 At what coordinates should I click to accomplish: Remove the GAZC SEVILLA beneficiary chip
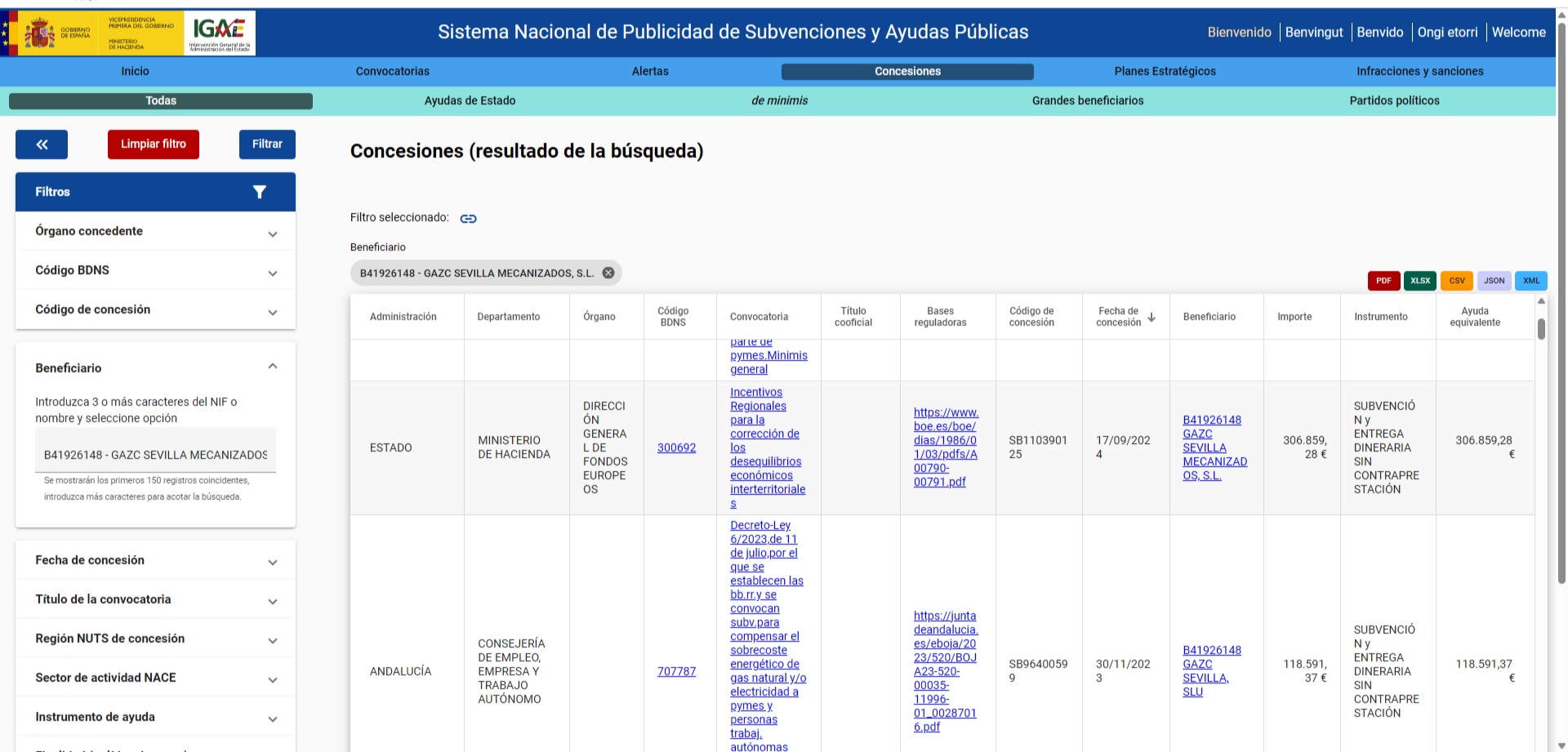(x=608, y=273)
